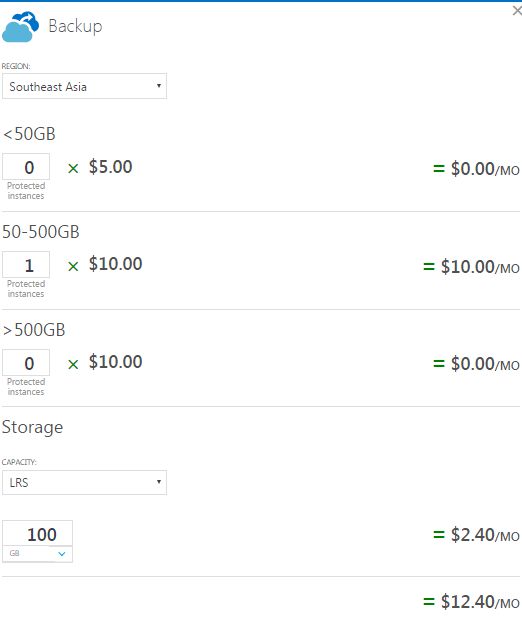Click the 50-500GB section heading
This screenshot has height=617, width=522.
tap(41, 232)
